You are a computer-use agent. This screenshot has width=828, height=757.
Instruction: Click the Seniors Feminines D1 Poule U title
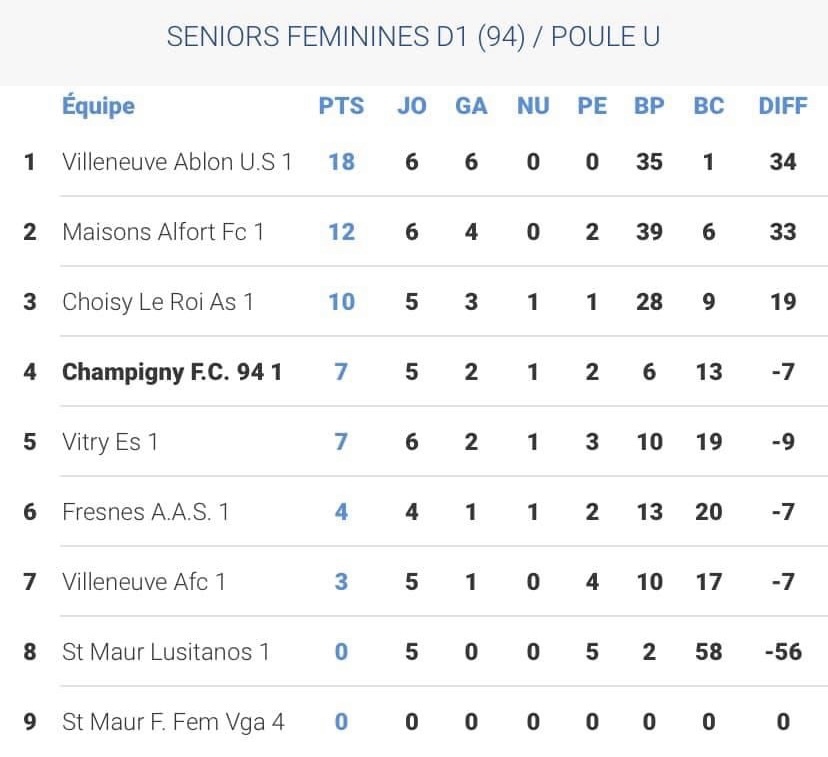click(413, 37)
